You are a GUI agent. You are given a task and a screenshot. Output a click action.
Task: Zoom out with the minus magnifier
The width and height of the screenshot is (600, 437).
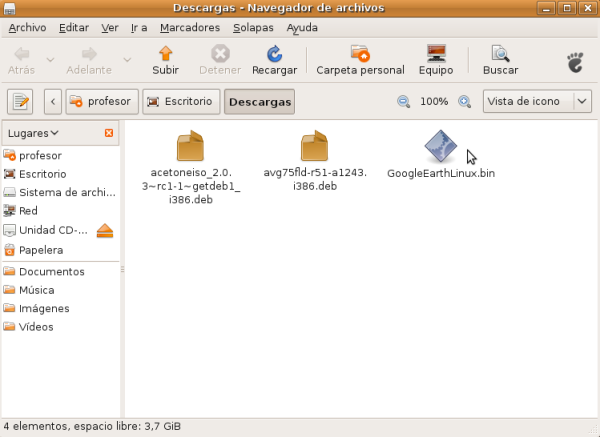coord(404,102)
